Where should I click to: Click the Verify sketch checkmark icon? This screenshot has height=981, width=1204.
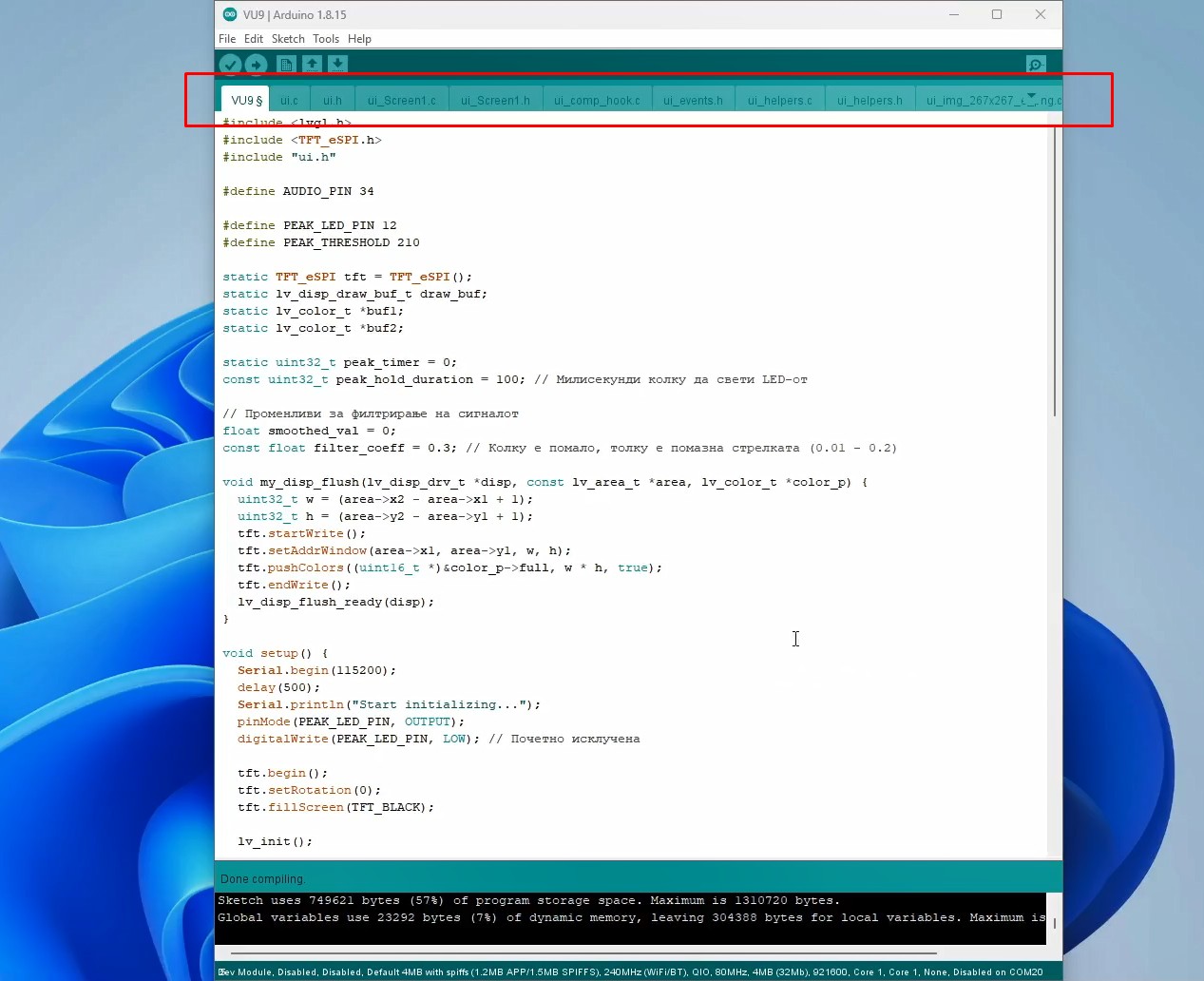pyautogui.click(x=230, y=65)
